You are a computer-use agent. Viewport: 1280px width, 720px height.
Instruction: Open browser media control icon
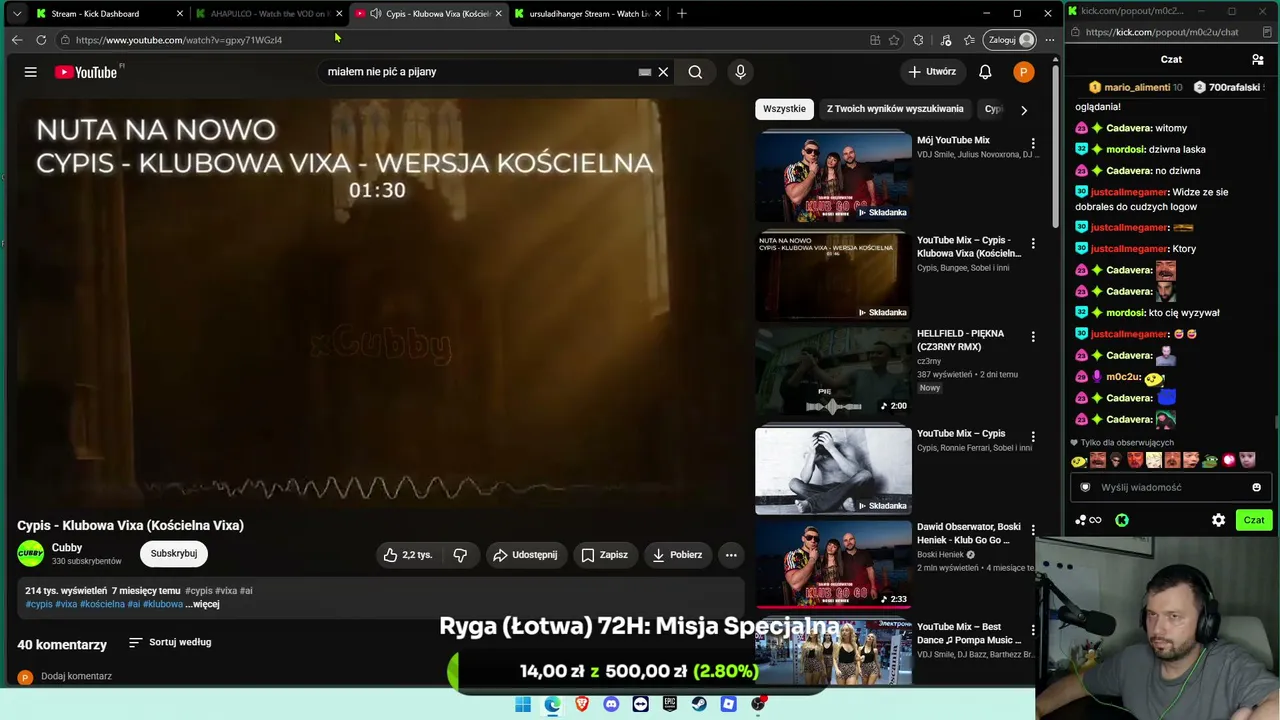click(x=946, y=40)
